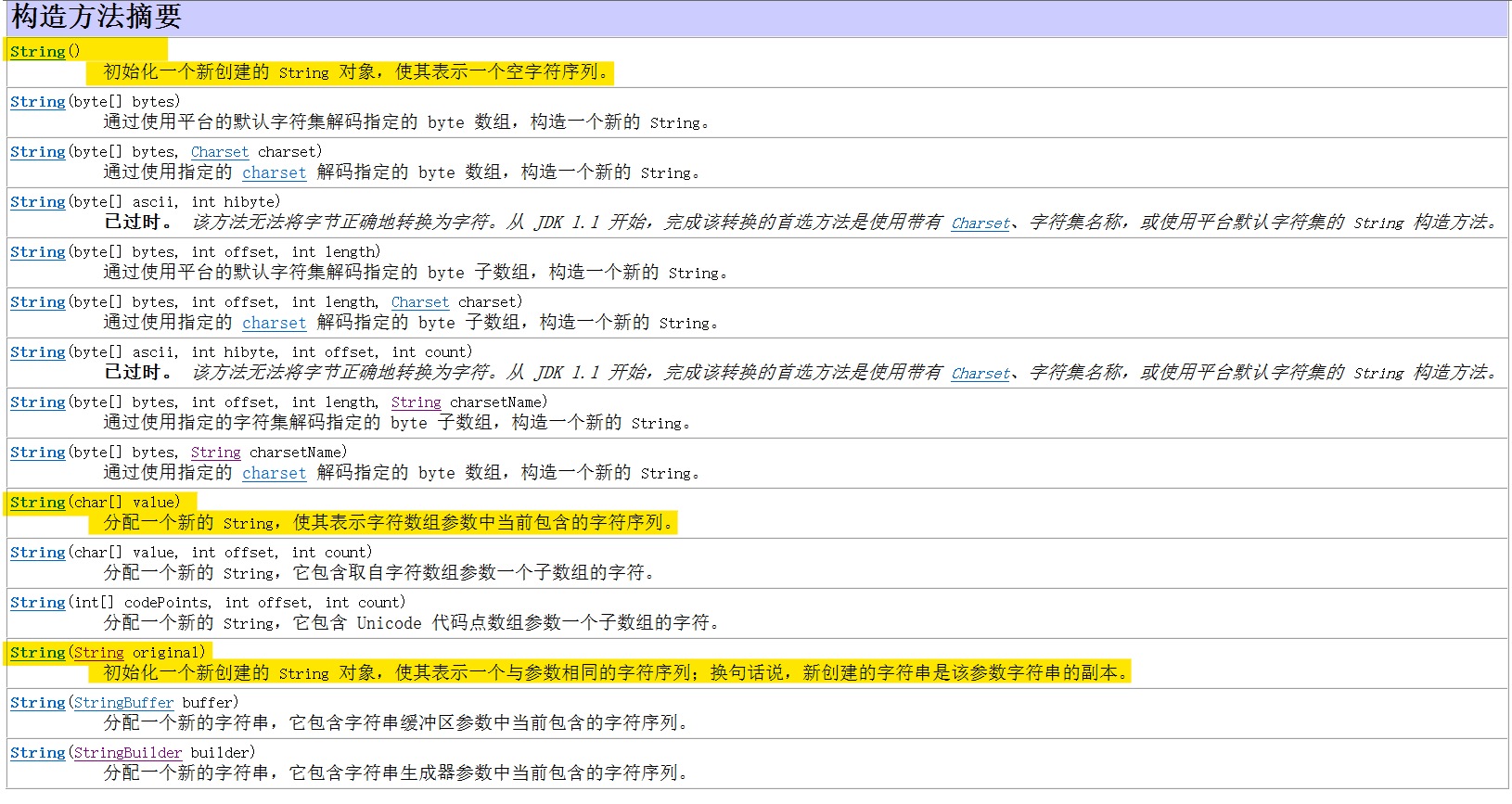Image resolution: width=1512 pixels, height=804 pixels.
Task: Open String link for int[] codePoints constructor
Action: point(38,603)
